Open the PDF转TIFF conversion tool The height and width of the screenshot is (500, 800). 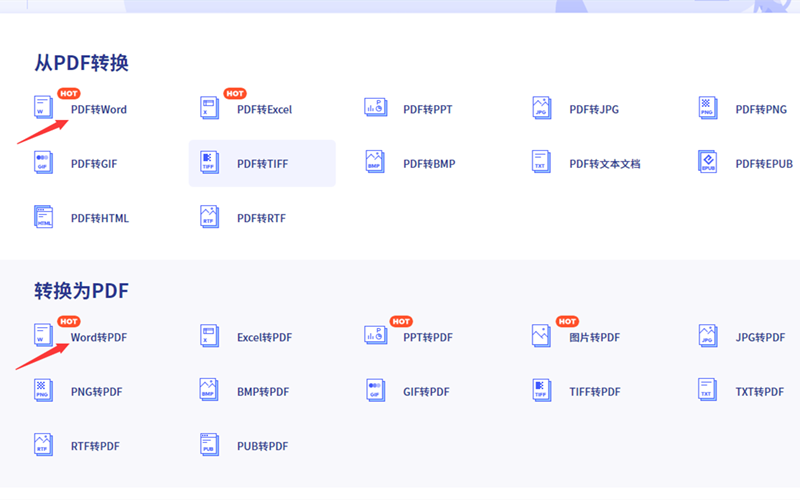point(262,164)
